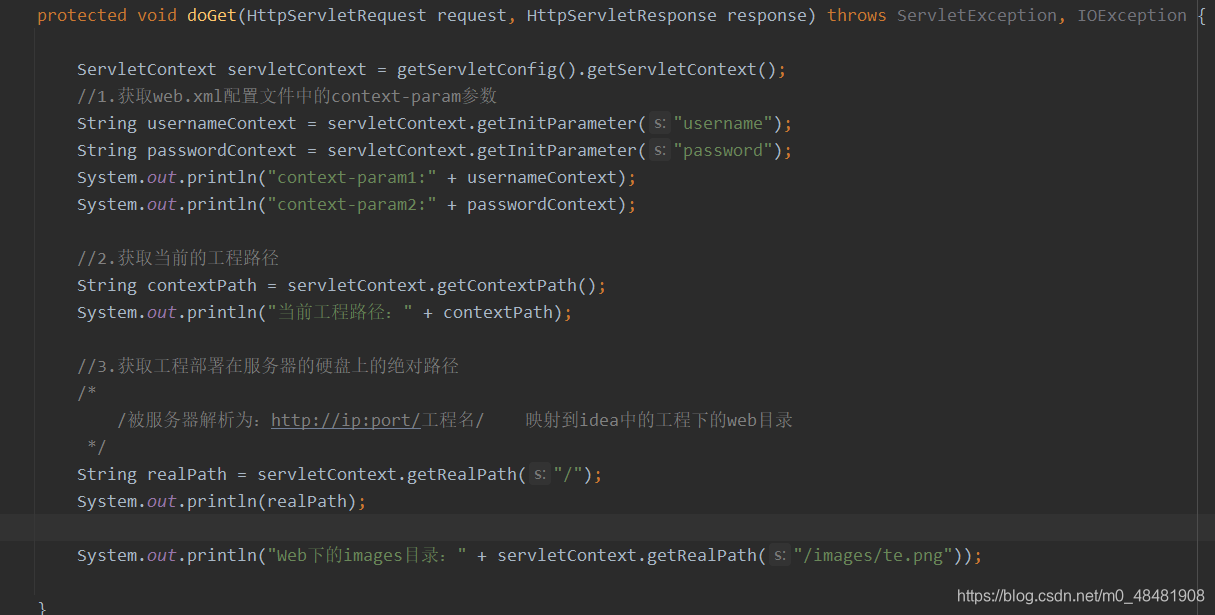Place cursor in comment //3.获取工程部署在服务器的硬盘上的绝对路径
The height and width of the screenshot is (615, 1215).
(x=268, y=366)
